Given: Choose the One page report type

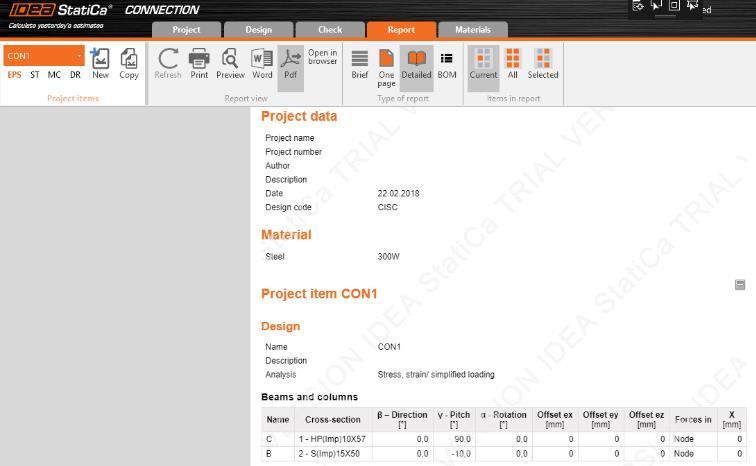Looking at the screenshot, I should (386, 67).
